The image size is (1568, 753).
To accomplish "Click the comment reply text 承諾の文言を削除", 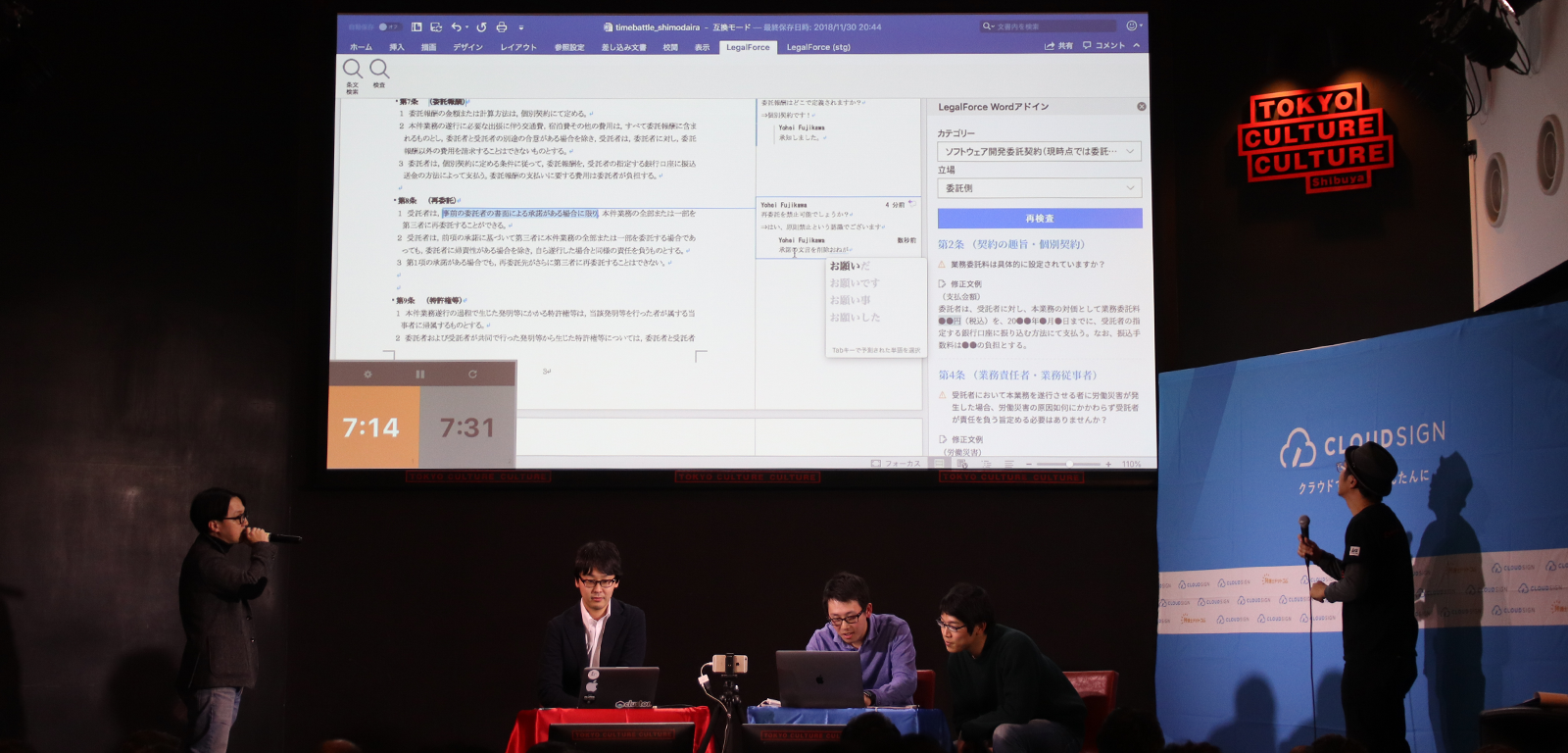I will pyautogui.click(x=814, y=250).
